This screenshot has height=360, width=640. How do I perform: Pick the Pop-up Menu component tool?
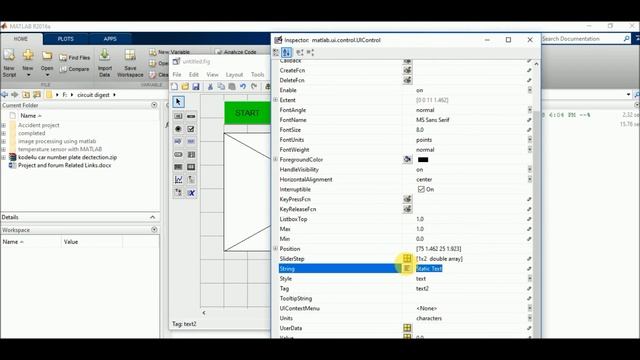pos(178,155)
